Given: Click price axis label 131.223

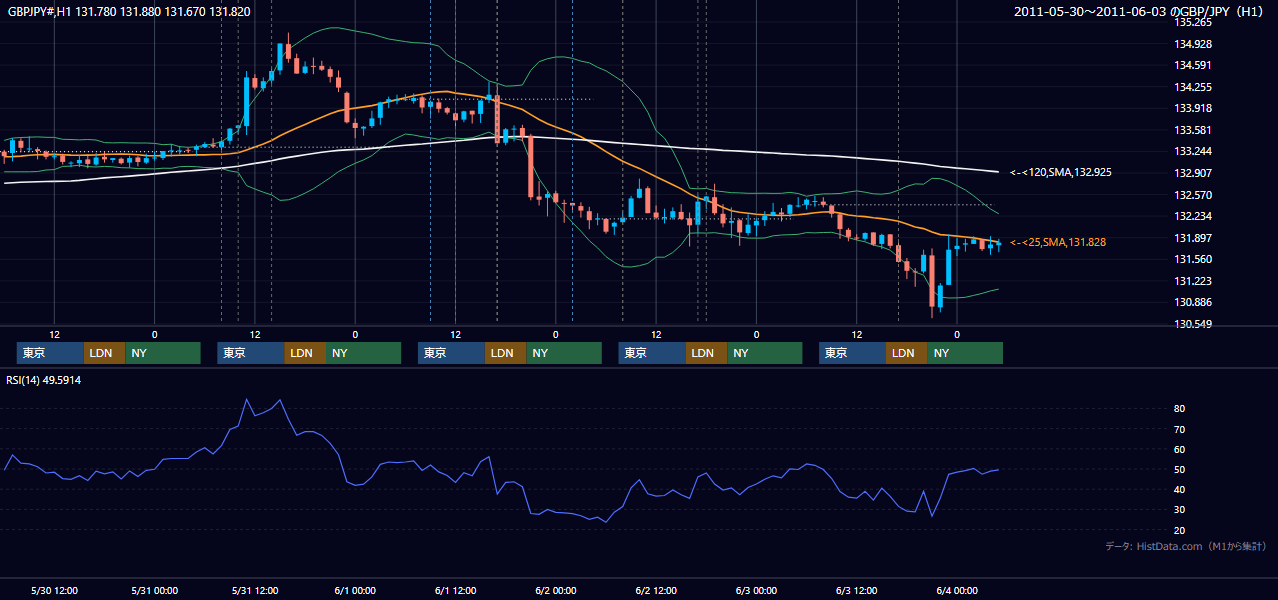Looking at the screenshot, I should coord(1192,281).
